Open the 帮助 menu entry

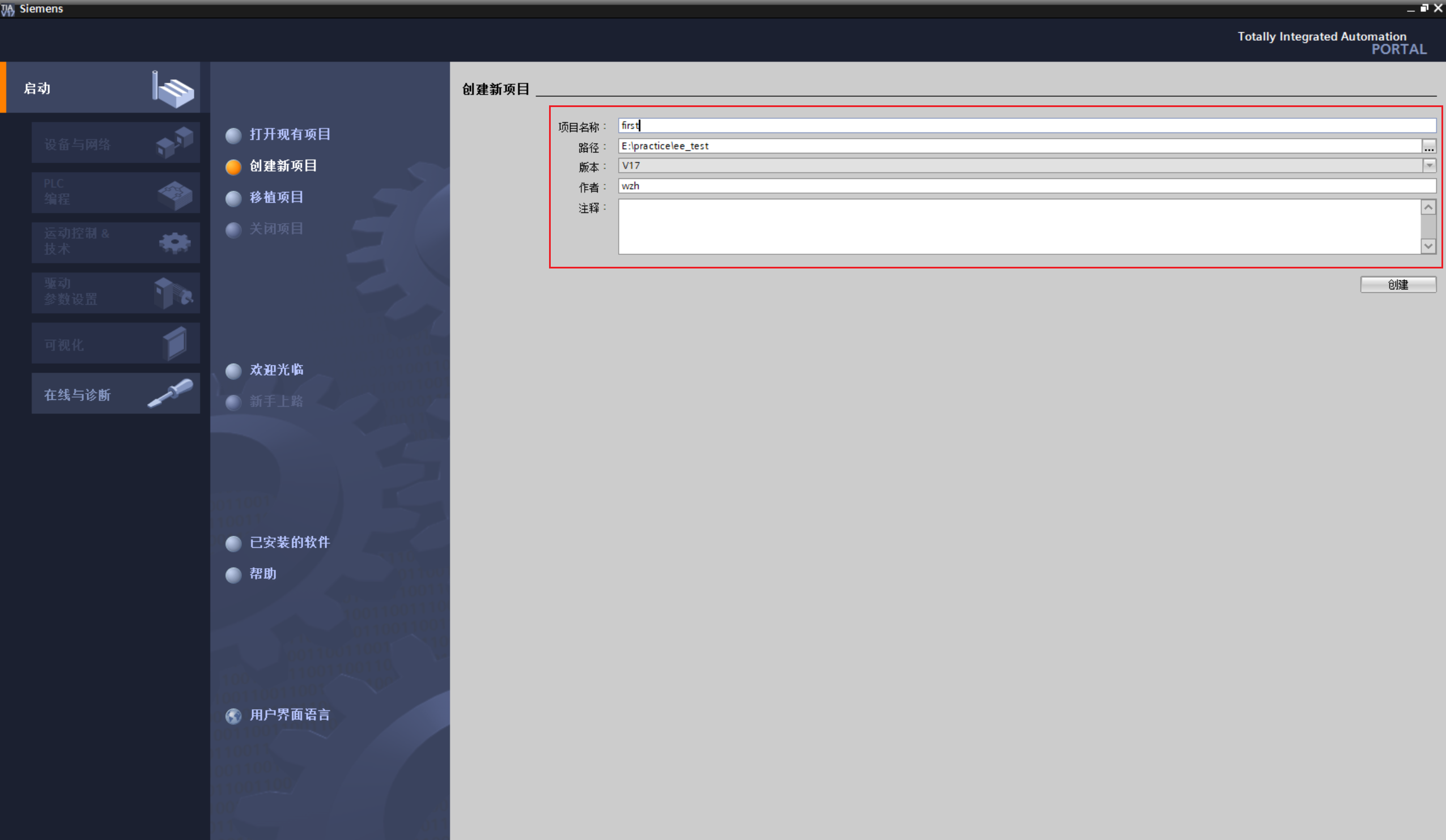coord(263,574)
